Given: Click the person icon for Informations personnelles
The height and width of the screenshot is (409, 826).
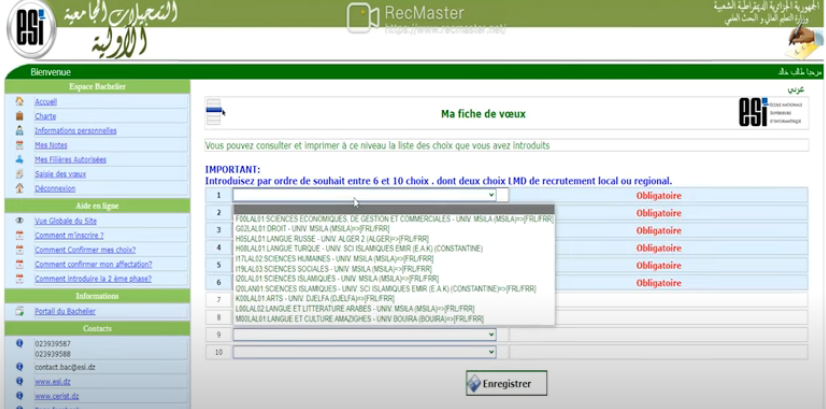Looking at the screenshot, I should coord(19,130).
